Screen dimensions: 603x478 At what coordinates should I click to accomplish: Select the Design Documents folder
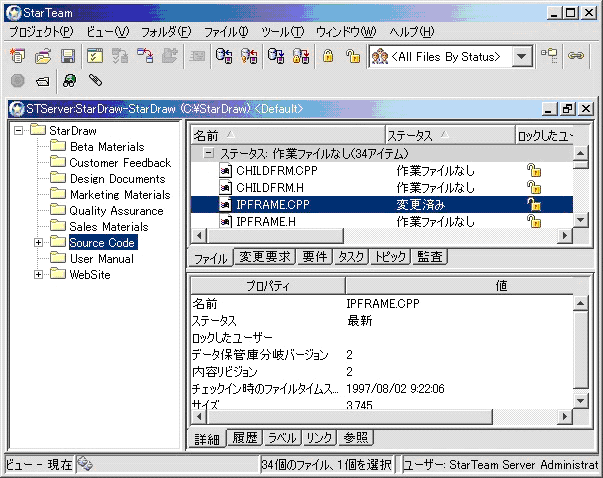tap(117, 179)
